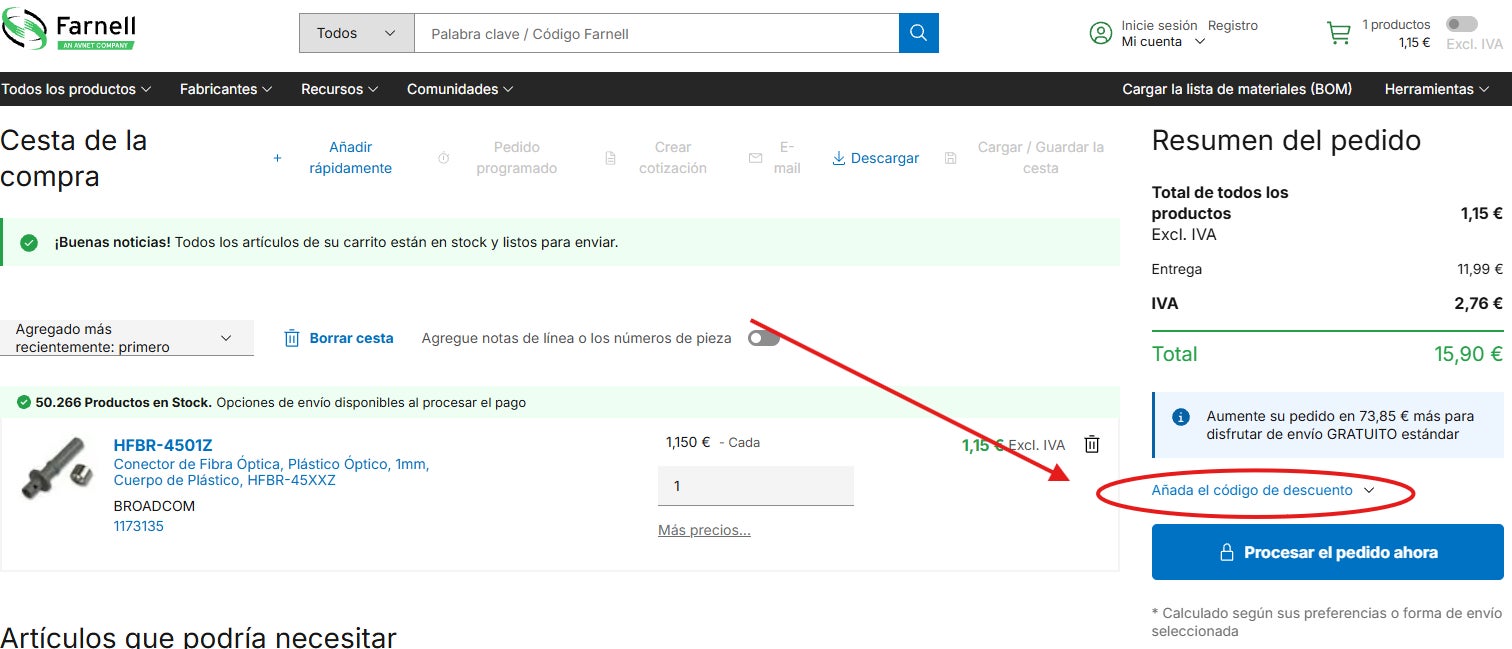Image resolution: width=1512 pixels, height=649 pixels.
Task: Click the Farnell logo
Action: pyautogui.click(x=69, y=31)
